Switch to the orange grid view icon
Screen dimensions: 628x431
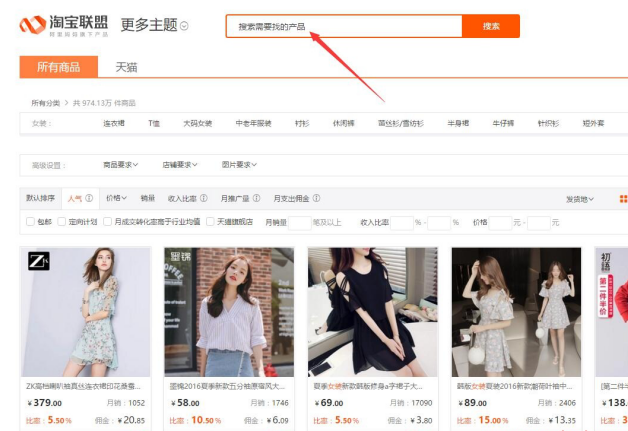pyautogui.click(x=623, y=199)
